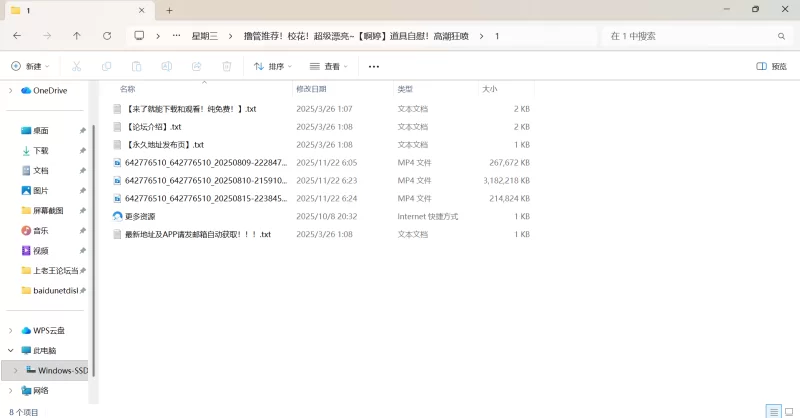The width and height of the screenshot is (800, 418).
Task: Click the Refresh button in navigation bar
Action: (x=107, y=36)
